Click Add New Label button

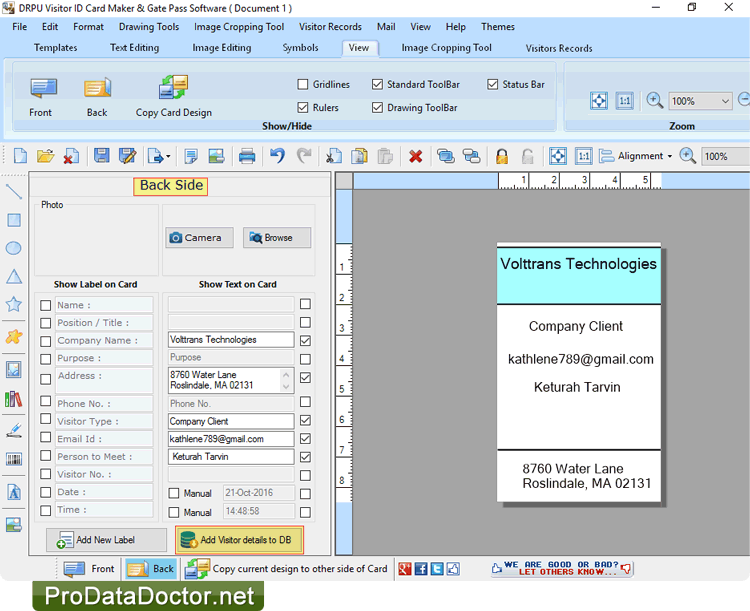pos(106,540)
